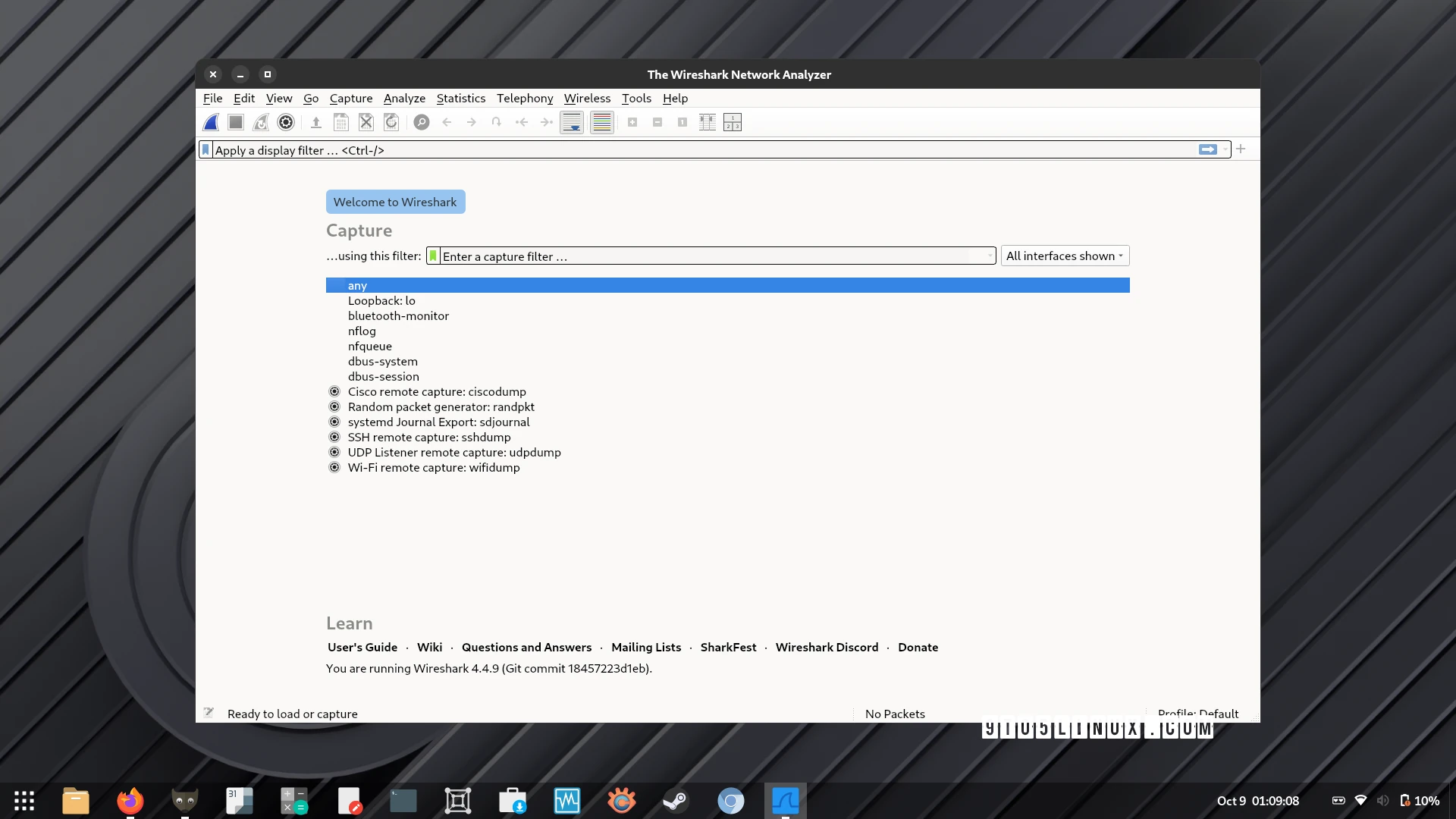Open the Statistics menu
1456x819 pixels.
[460, 99]
